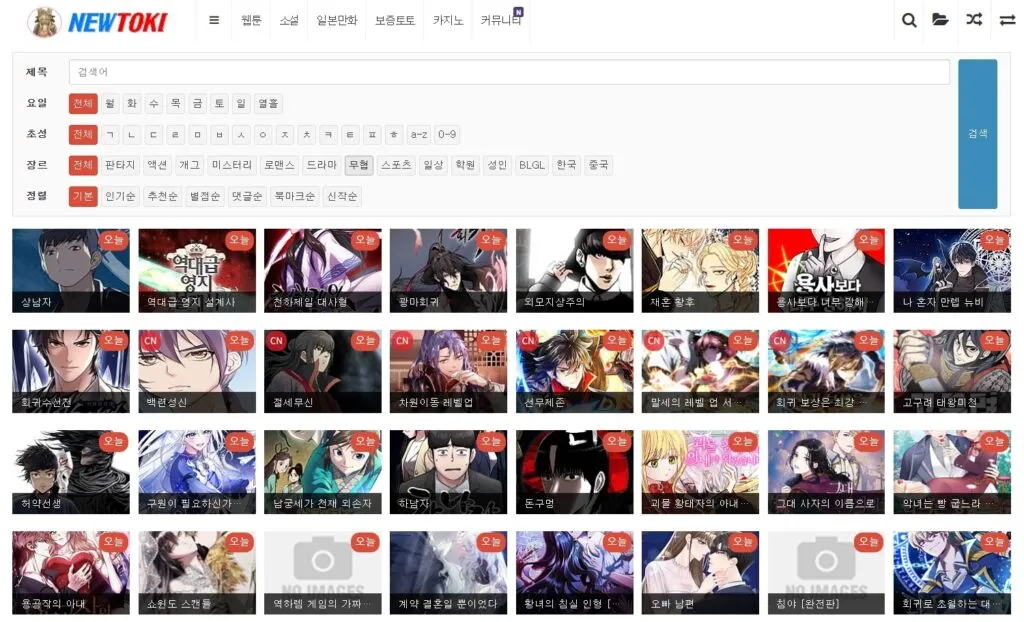Open the hamburger menu icon
Viewport: 1024px width, 622px height.
pyautogui.click(x=214, y=20)
